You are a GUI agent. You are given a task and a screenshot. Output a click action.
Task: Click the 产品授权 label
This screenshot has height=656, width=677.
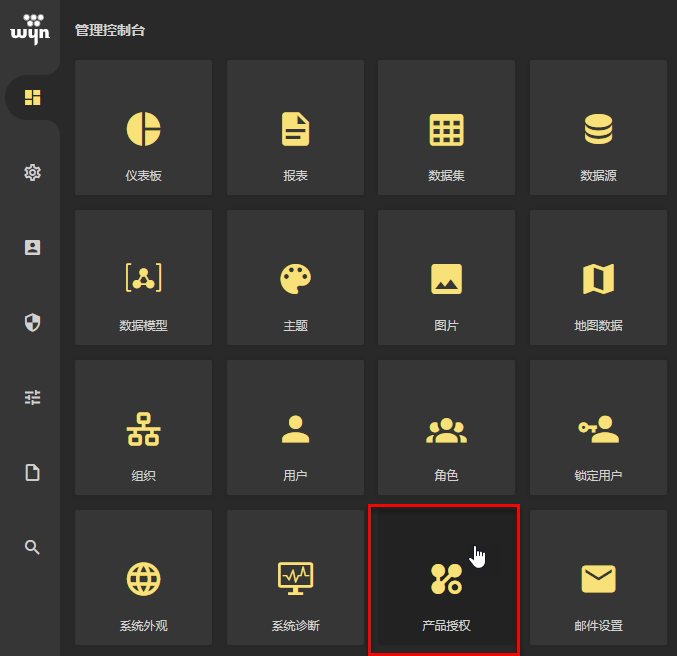click(446, 626)
